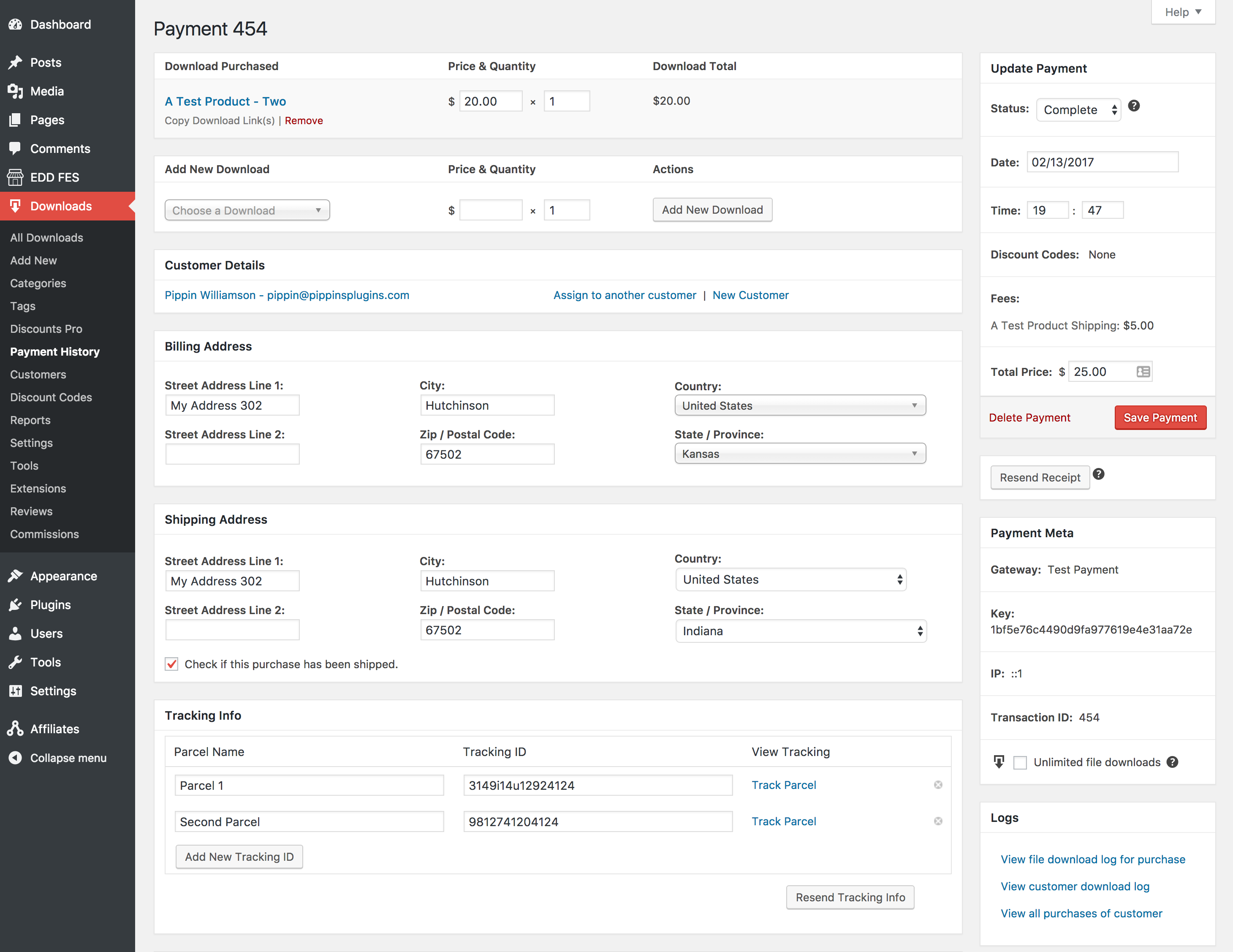Enable Unlimited file downloads checkbox

pos(1020,763)
